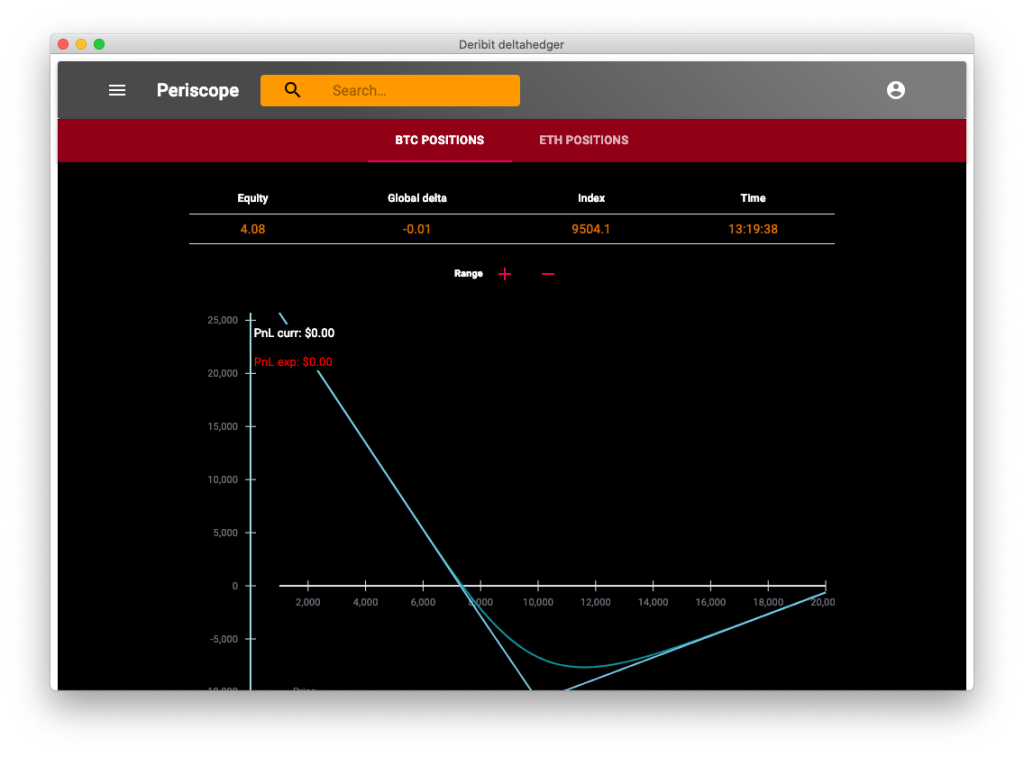The height and width of the screenshot is (757, 1024).
Task: Increase chart range with plus icon
Action: pyautogui.click(x=505, y=274)
